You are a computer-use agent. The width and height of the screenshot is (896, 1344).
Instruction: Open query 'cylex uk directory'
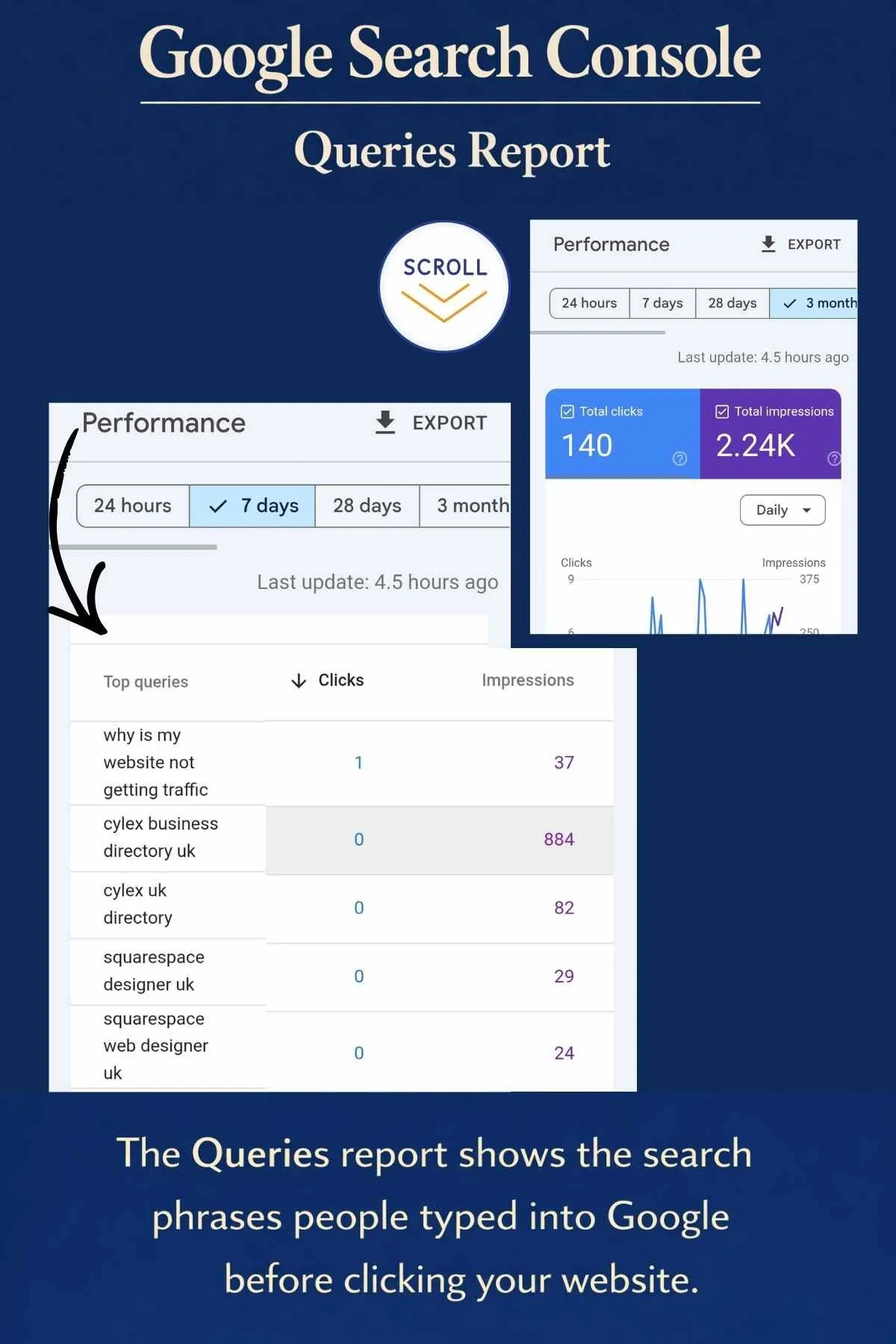pos(138,903)
